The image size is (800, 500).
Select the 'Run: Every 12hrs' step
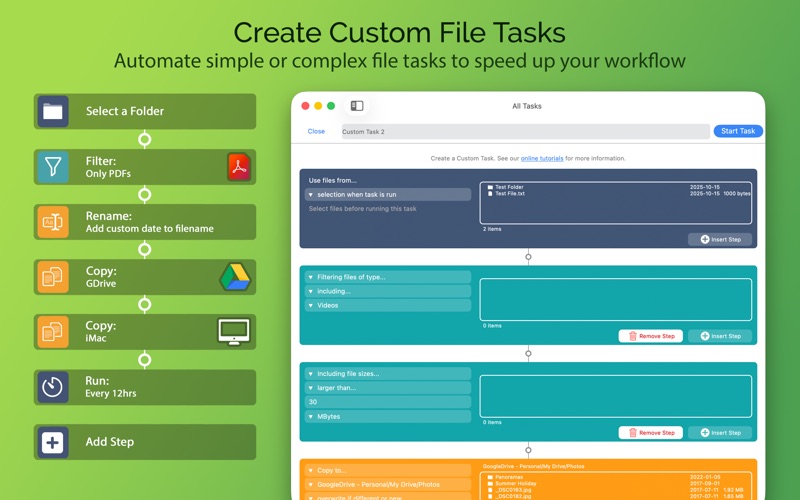point(145,387)
